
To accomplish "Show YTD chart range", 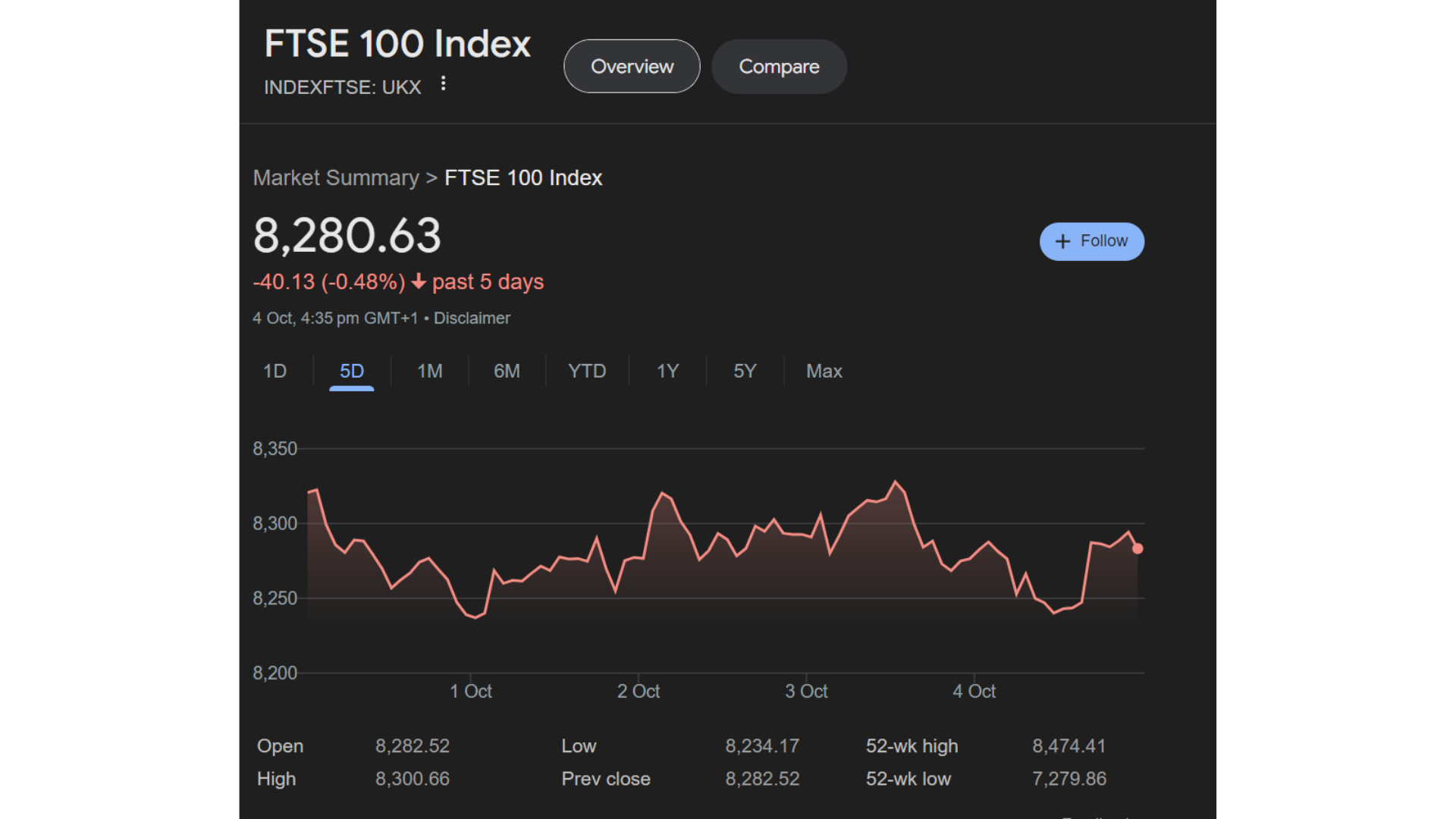I will coord(587,371).
